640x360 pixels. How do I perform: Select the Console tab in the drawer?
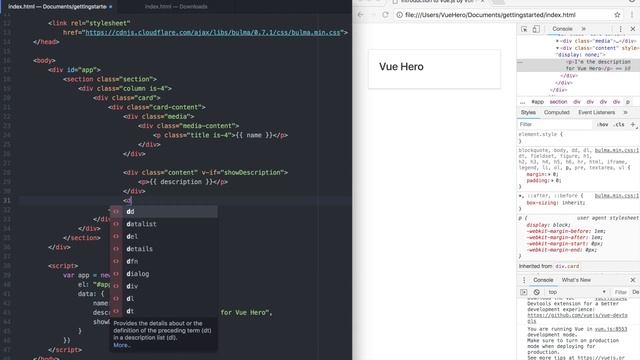(x=543, y=280)
